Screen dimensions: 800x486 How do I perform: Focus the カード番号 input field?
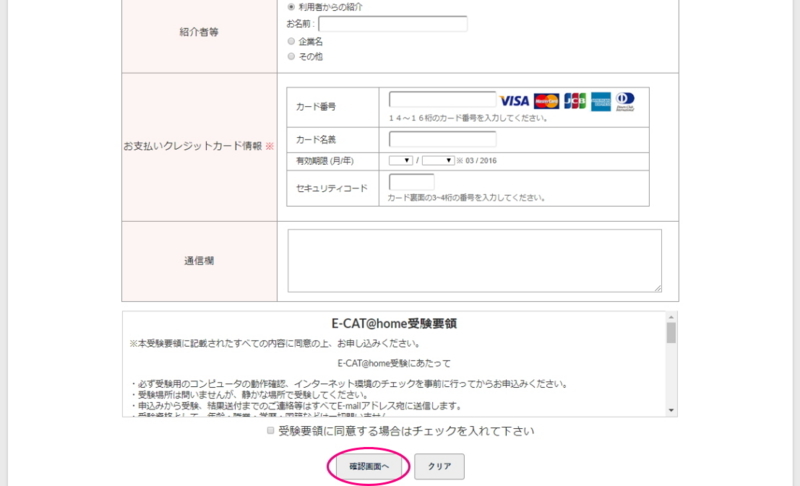pyautogui.click(x=442, y=99)
